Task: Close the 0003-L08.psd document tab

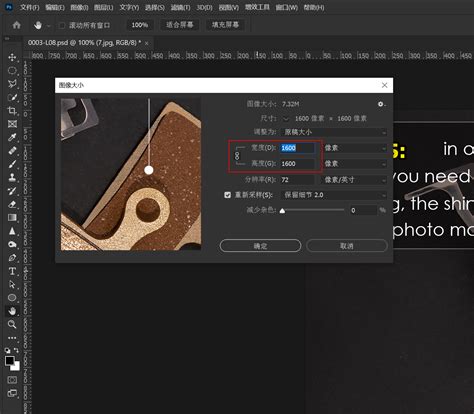Action: [x=147, y=43]
